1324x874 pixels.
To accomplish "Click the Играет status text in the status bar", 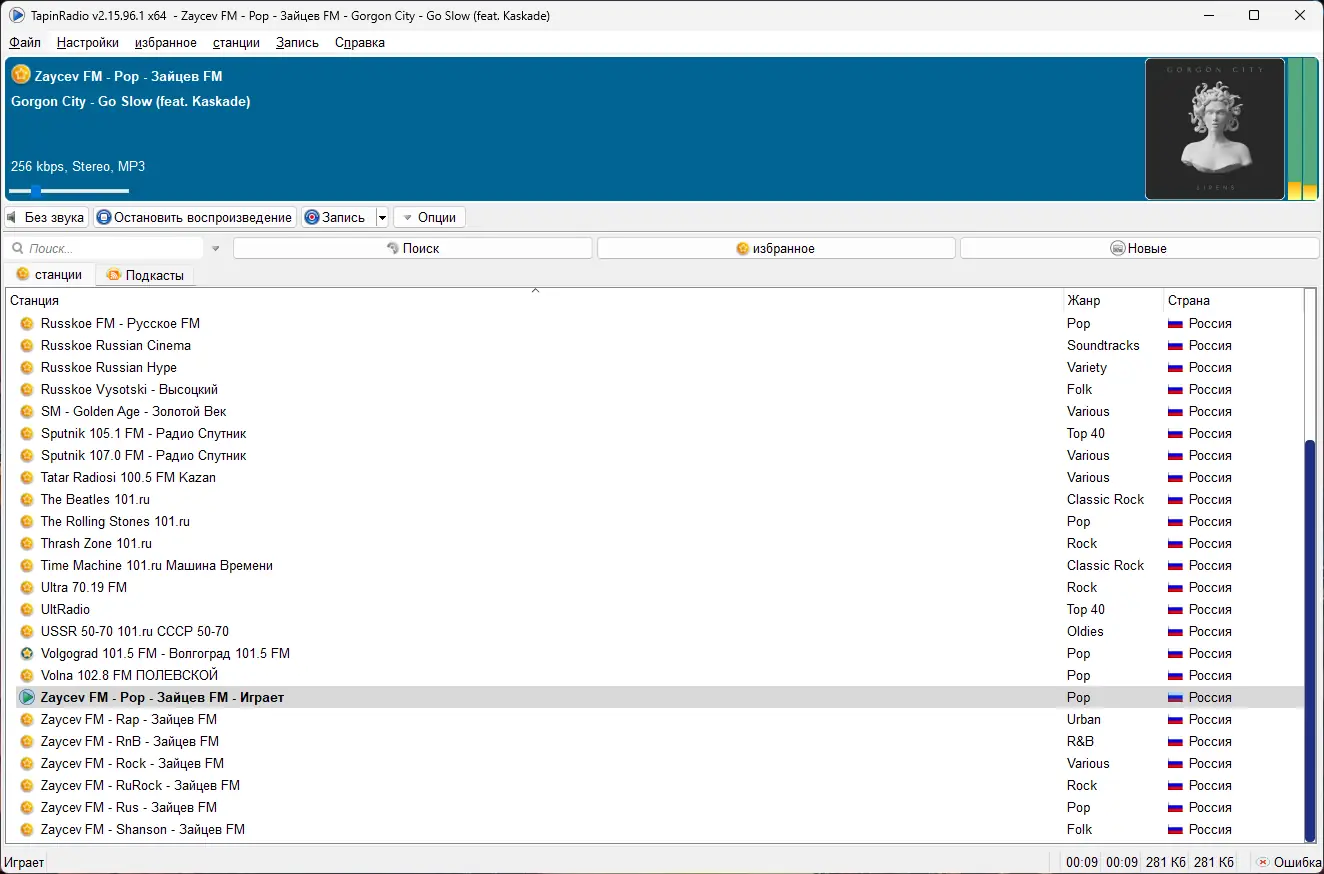I will point(25,862).
